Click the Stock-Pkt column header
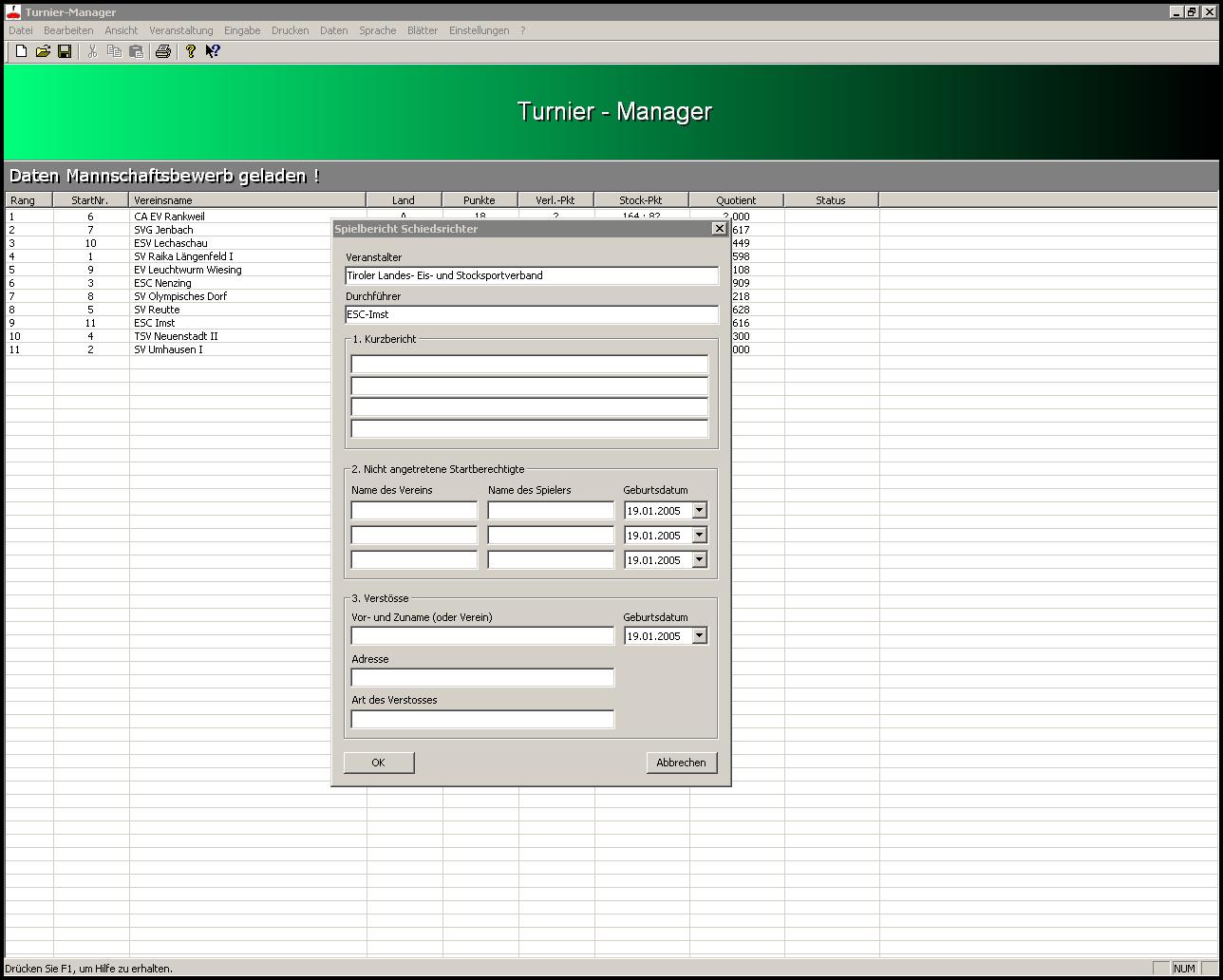The image size is (1223, 980). (641, 200)
